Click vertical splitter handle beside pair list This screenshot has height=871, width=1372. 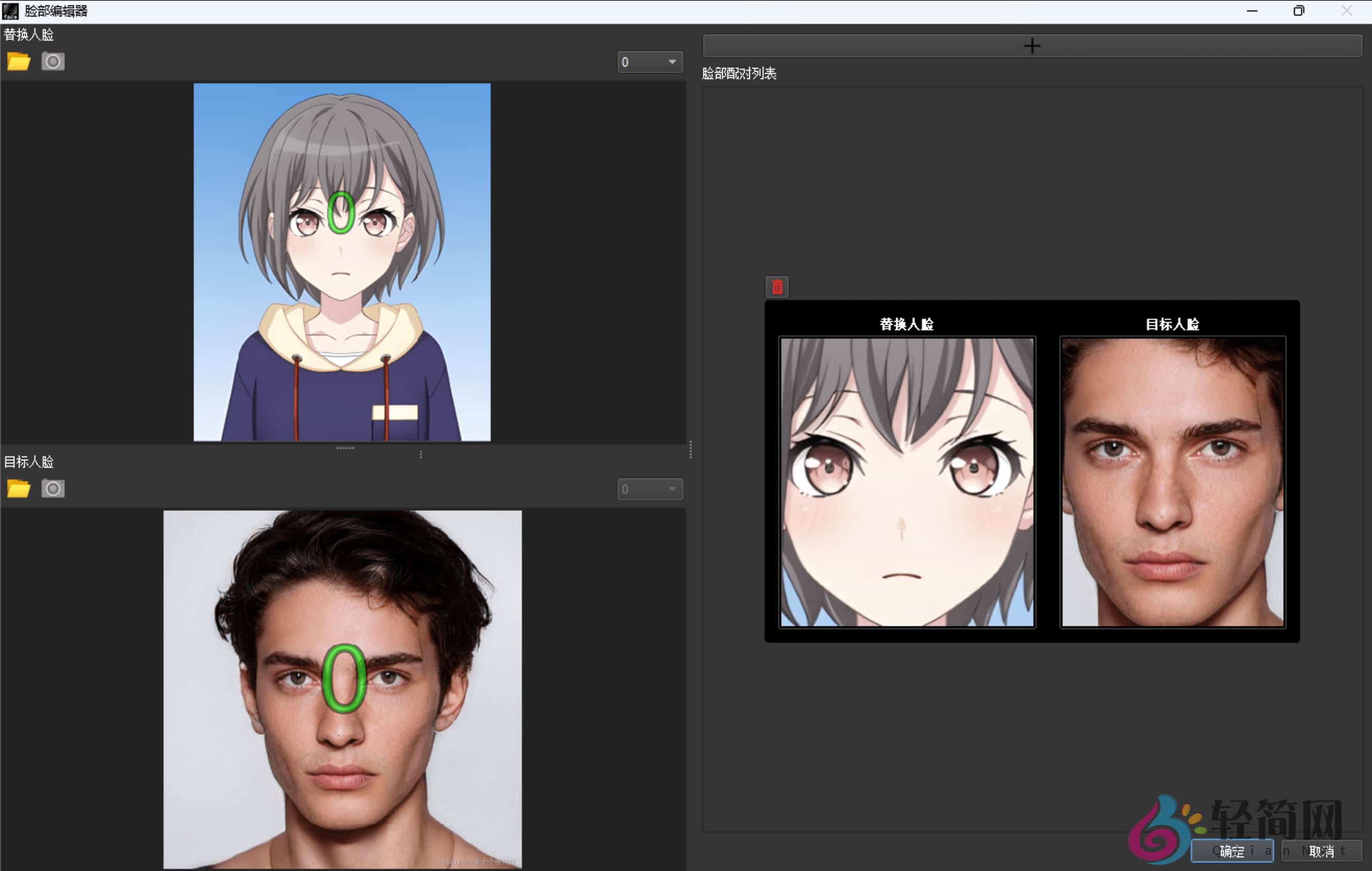[x=691, y=450]
